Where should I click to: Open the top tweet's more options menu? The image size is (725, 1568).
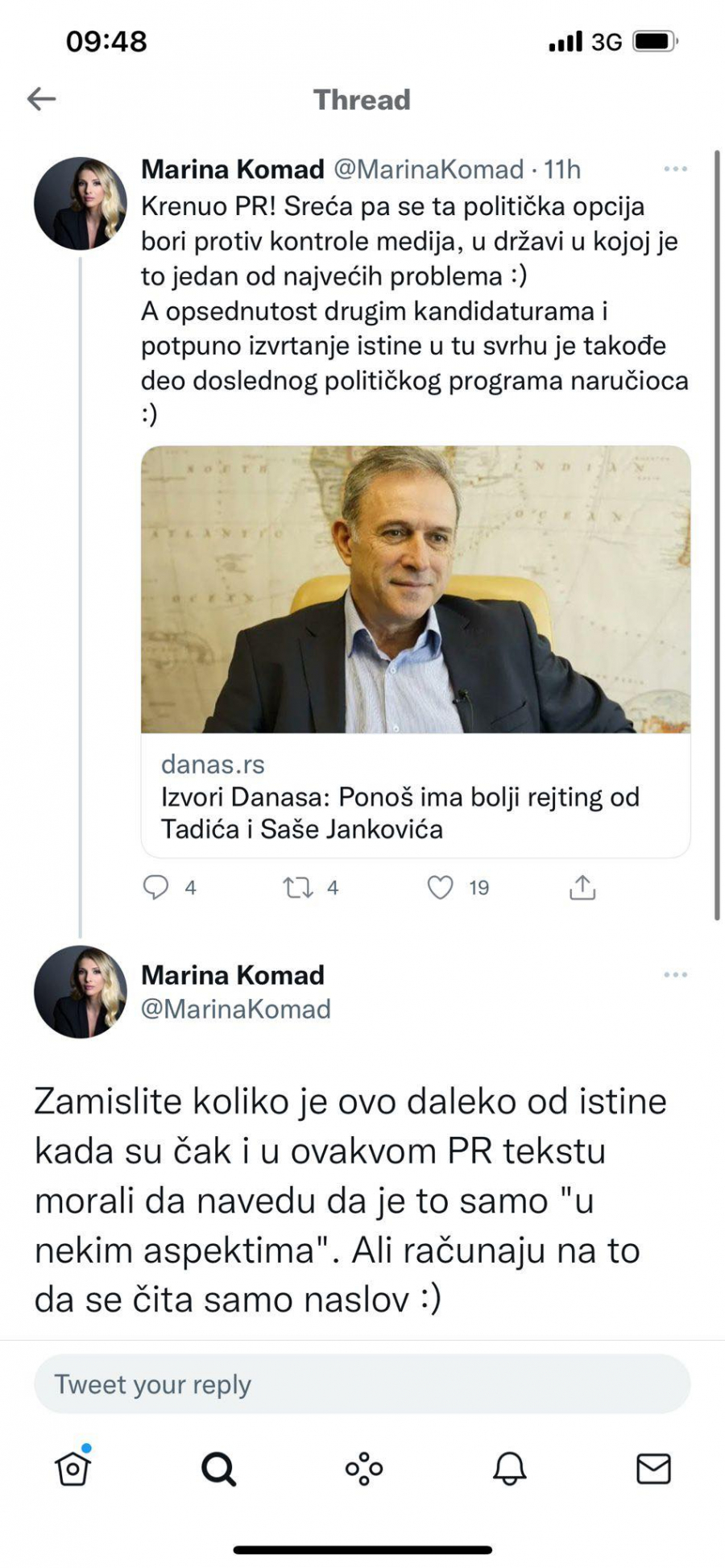point(674,168)
